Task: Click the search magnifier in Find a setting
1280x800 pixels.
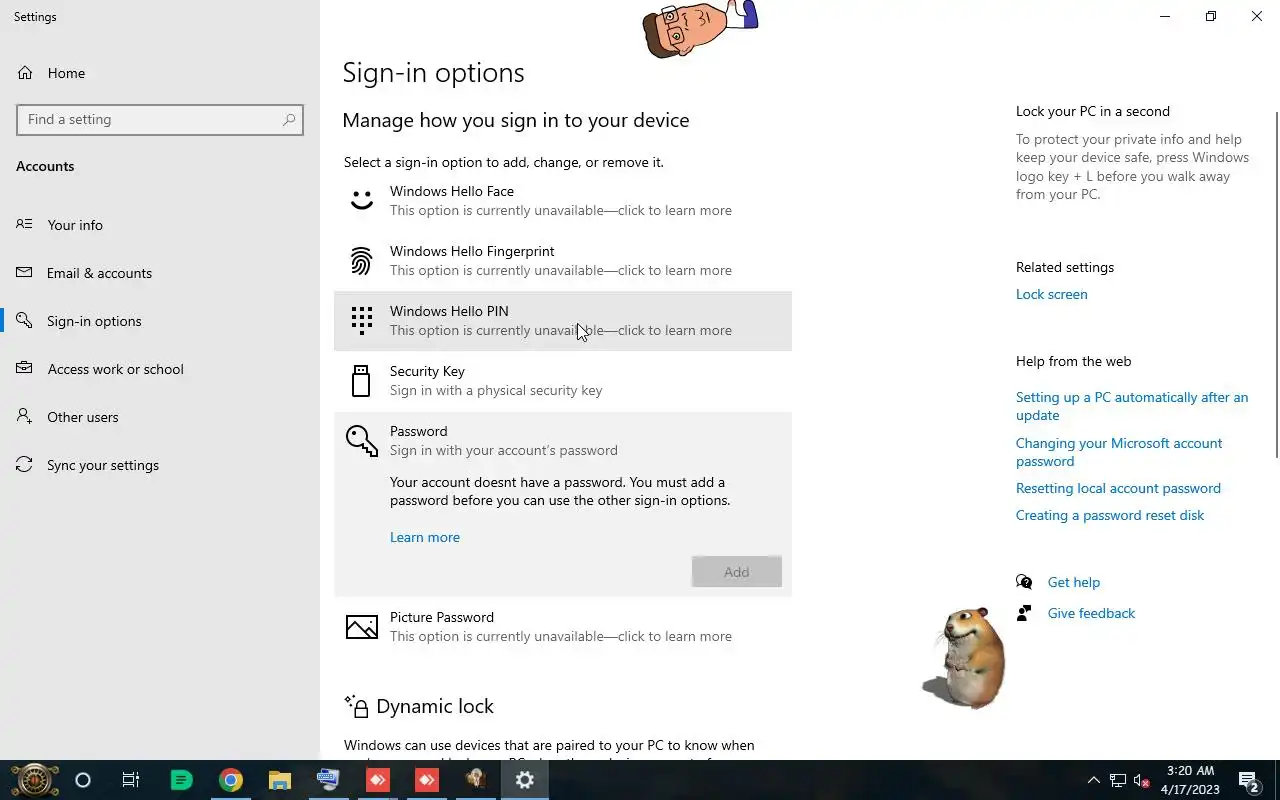Action: click(x=289, y=119)
